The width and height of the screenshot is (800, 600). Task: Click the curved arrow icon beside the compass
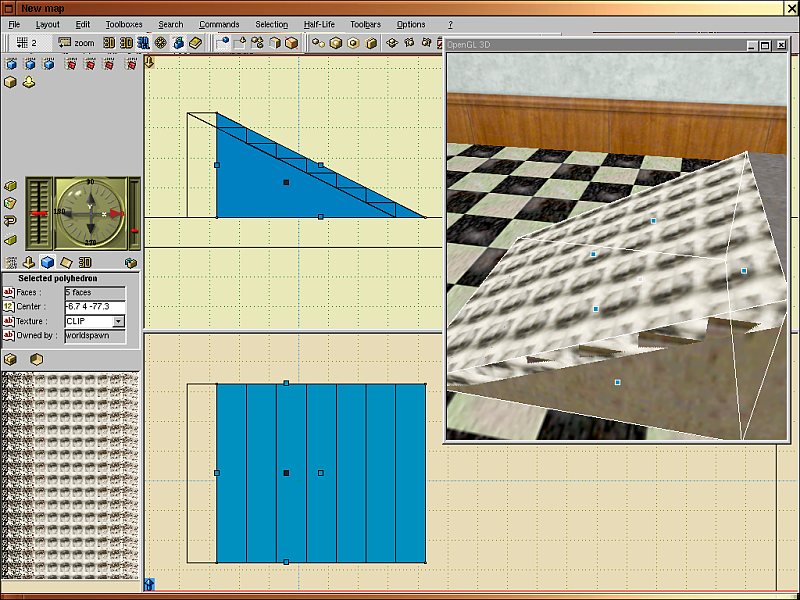click(x=11, y=222)
